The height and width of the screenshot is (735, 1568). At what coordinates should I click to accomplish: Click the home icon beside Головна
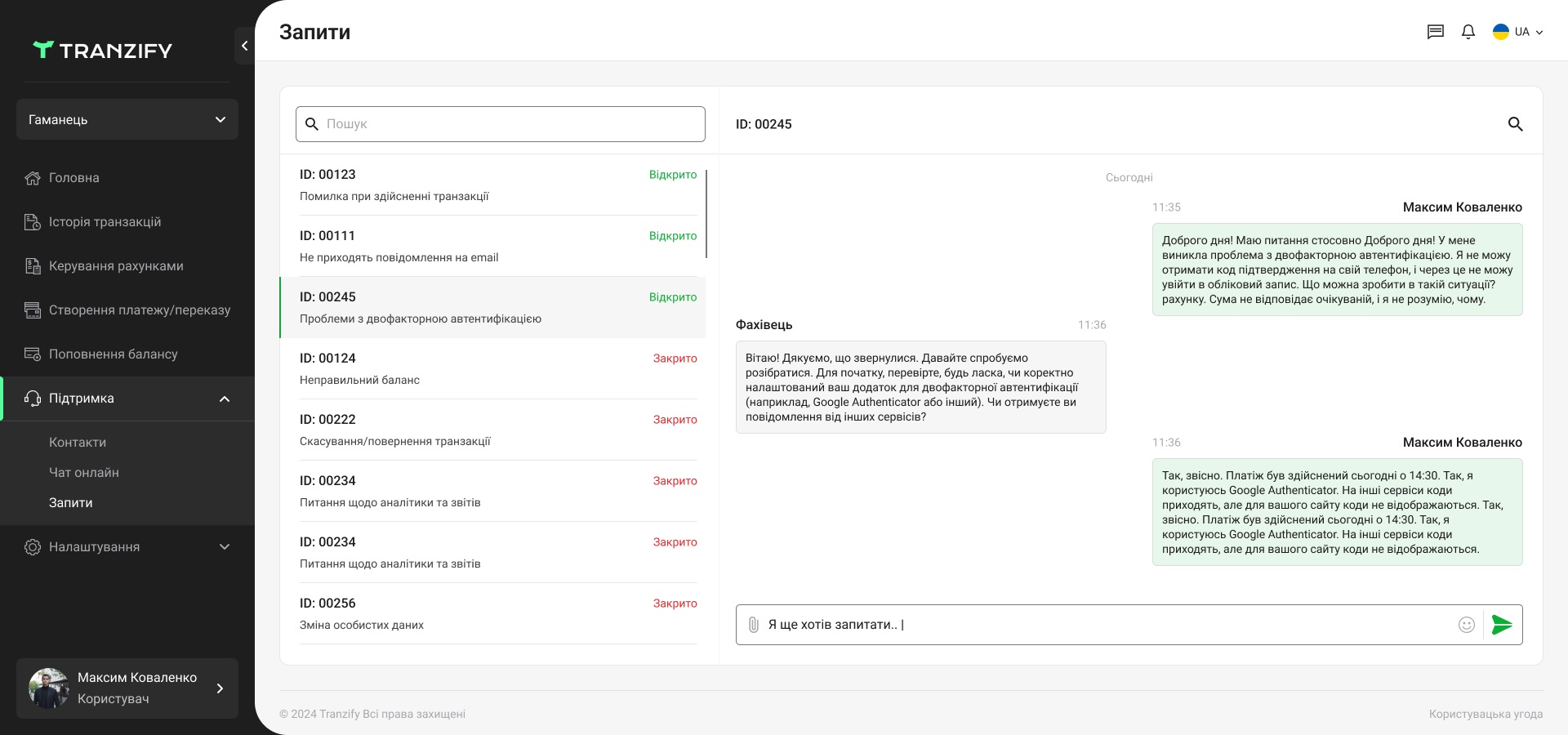(33, 177)
